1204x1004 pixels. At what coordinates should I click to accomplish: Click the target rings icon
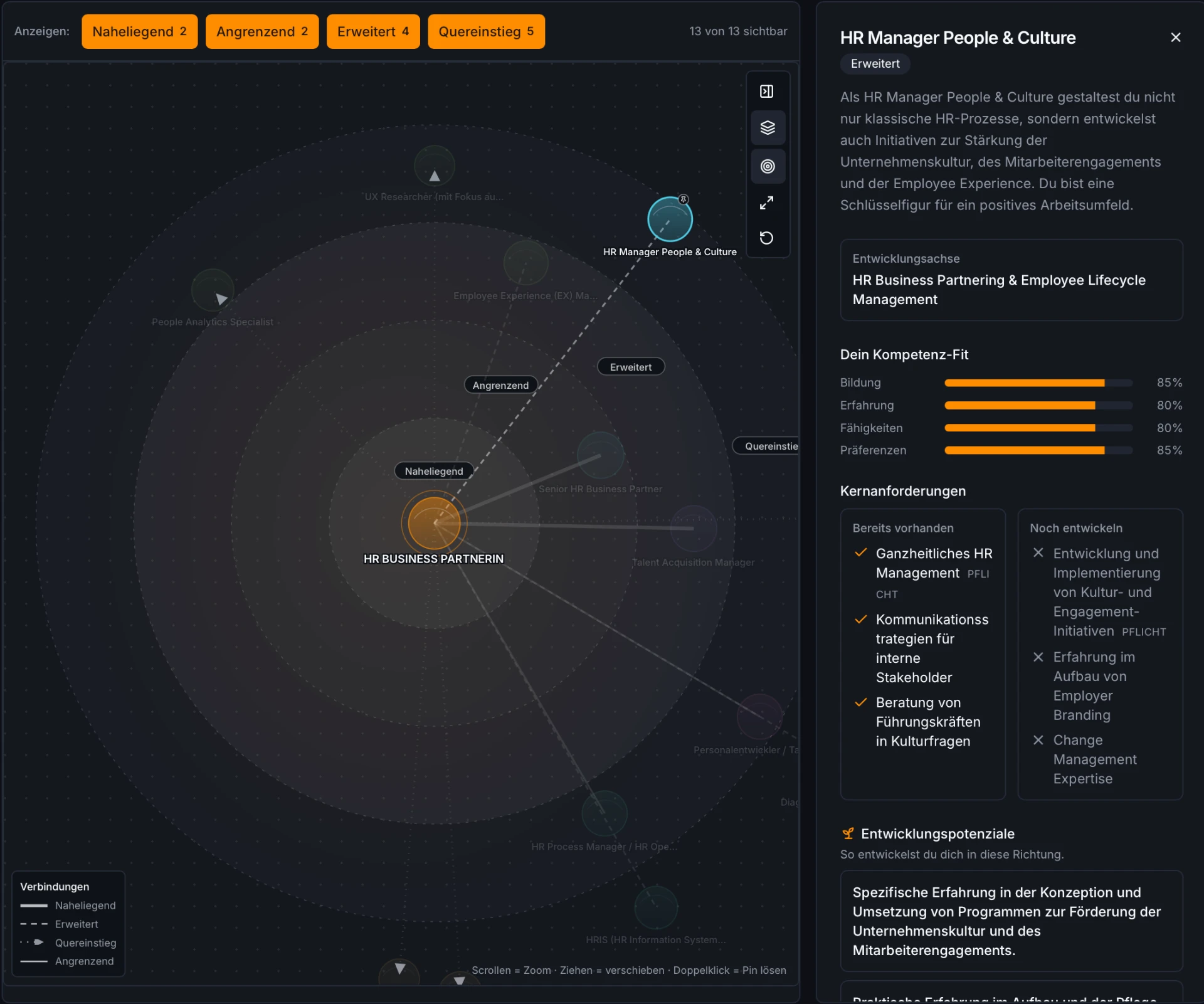(x=768, y=166)
